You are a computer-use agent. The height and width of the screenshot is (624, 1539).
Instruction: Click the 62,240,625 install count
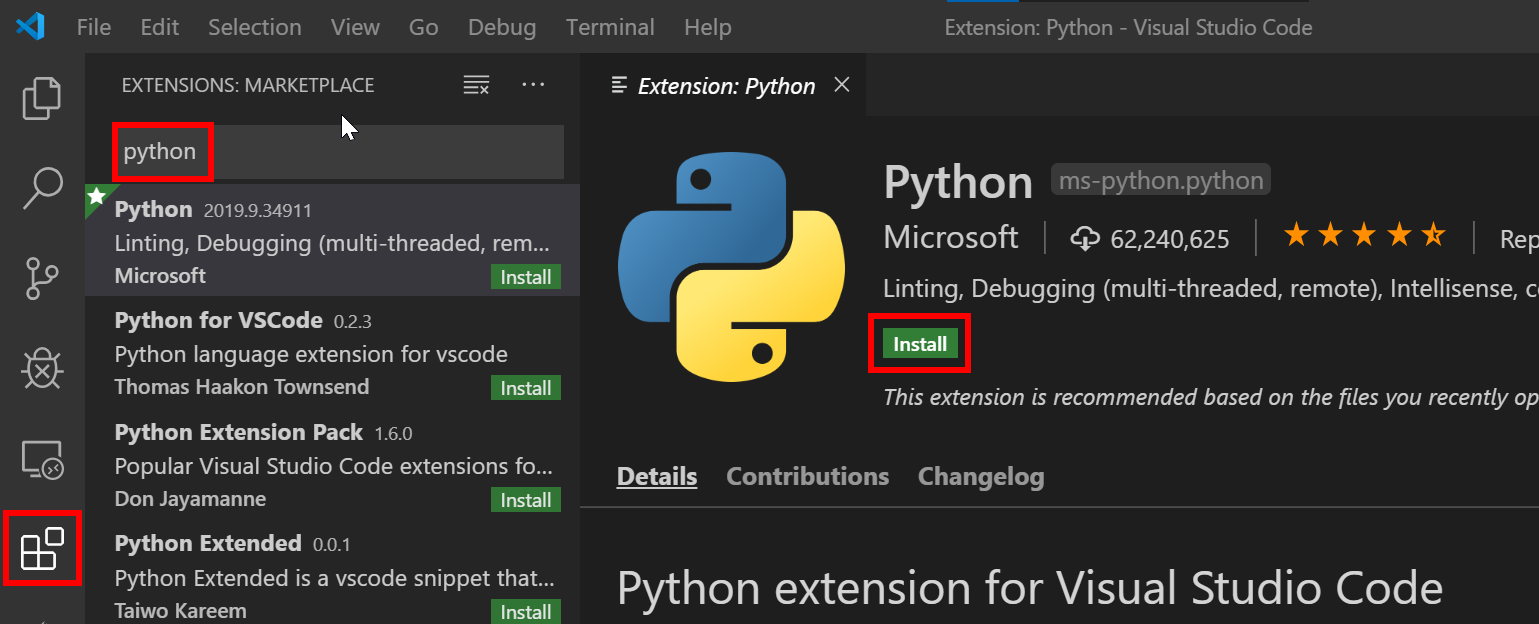[1170, 239]
